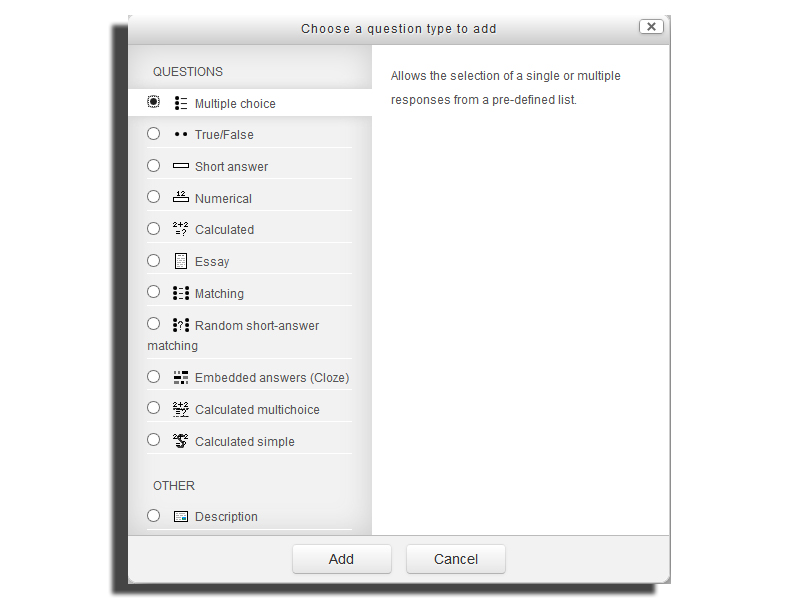Click the Description item icon
The height and width of the screenshot is (600, 800).
pyautogui.click(x=181, y=516)
